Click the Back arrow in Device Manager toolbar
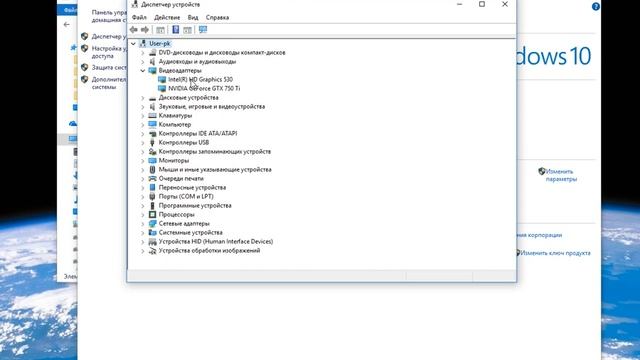This screenshot has width=640, height=360. [x=133, y=30]
